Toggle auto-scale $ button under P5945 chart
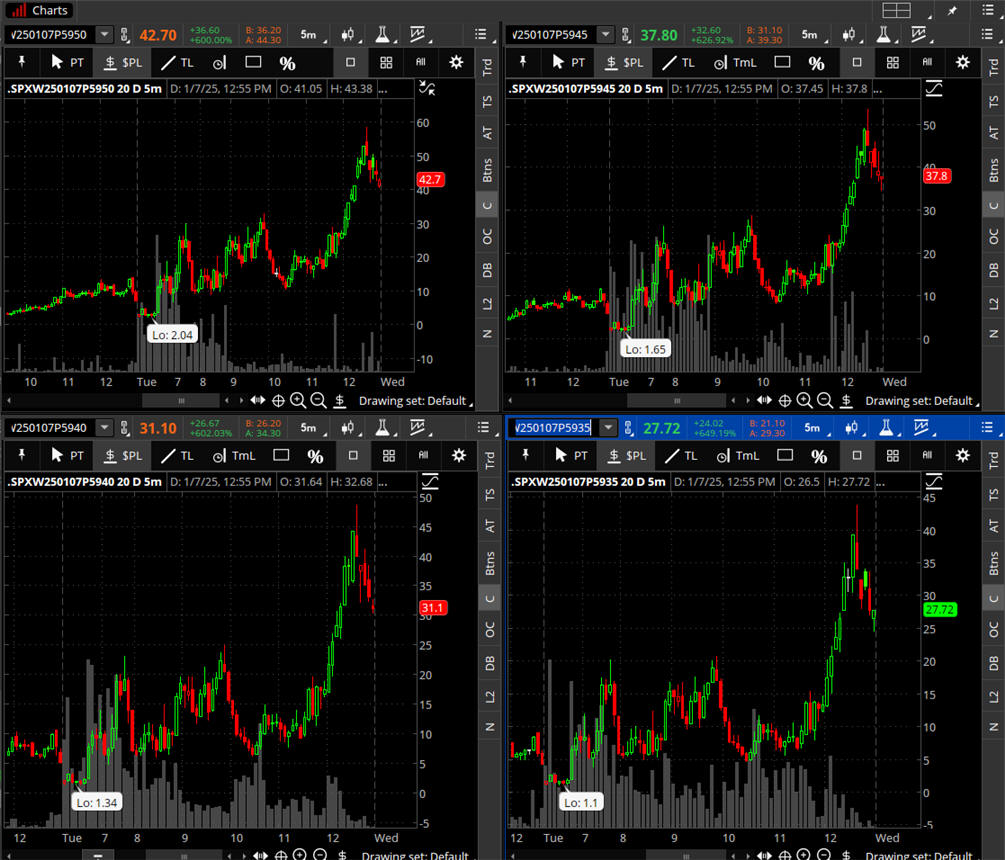The width and height of the screenshot is (1005, 860). pyautogui.click(x=847, y=401)
